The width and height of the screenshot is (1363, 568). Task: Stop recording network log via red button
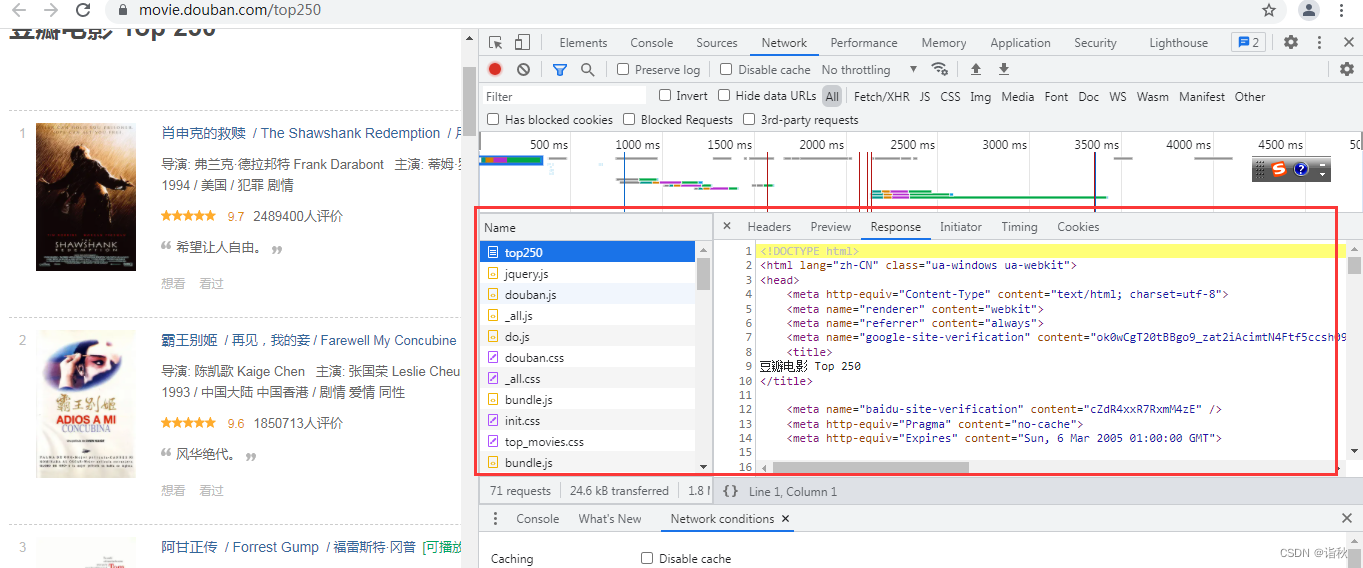(495, 69)
